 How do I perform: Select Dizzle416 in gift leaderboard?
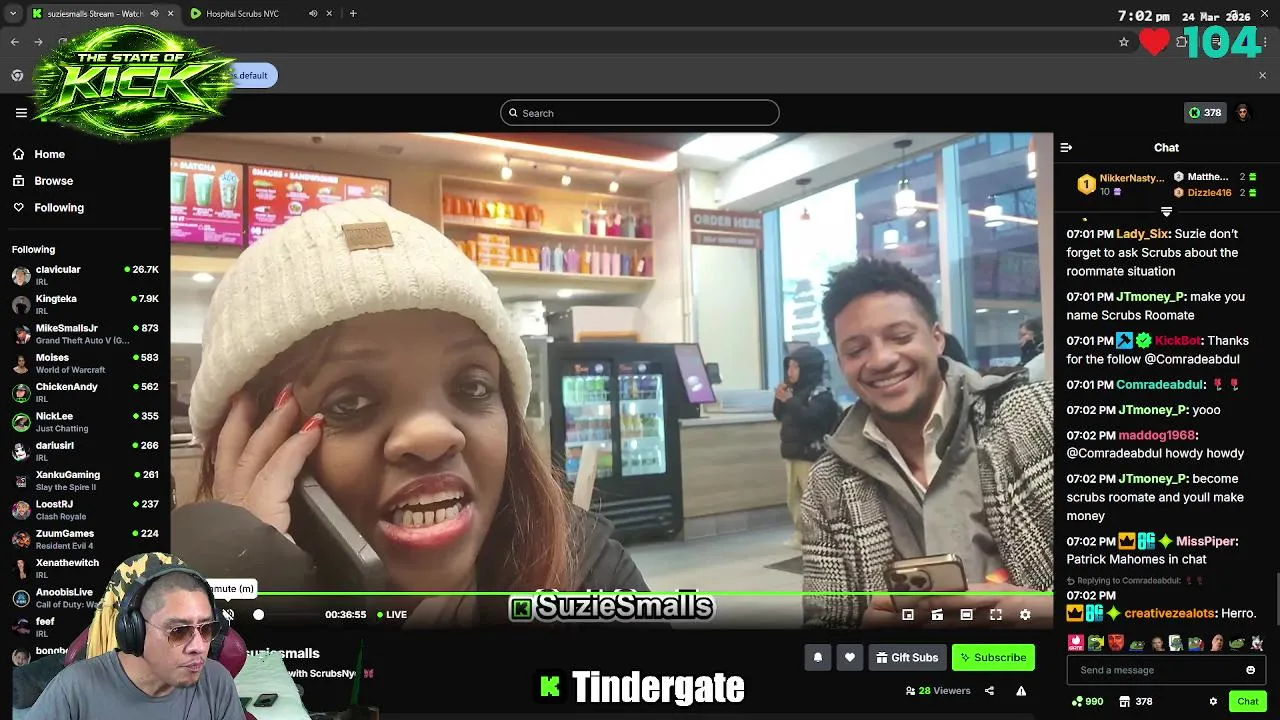point(1215,192)
